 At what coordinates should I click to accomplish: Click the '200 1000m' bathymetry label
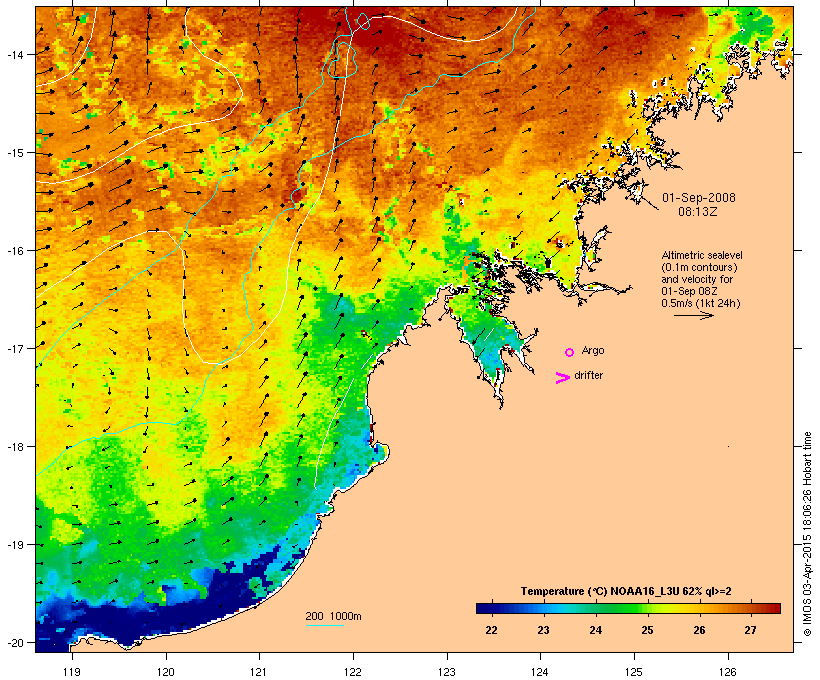click(333, 616)
